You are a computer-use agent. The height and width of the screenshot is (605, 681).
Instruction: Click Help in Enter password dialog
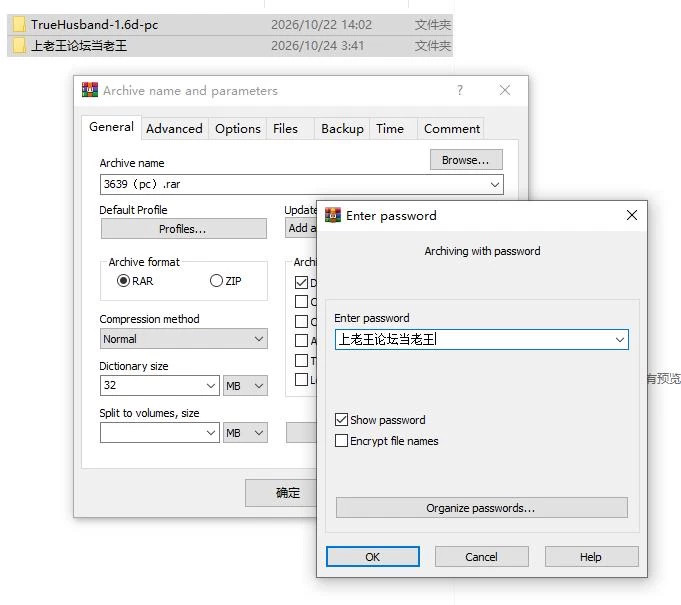(591, 557)
